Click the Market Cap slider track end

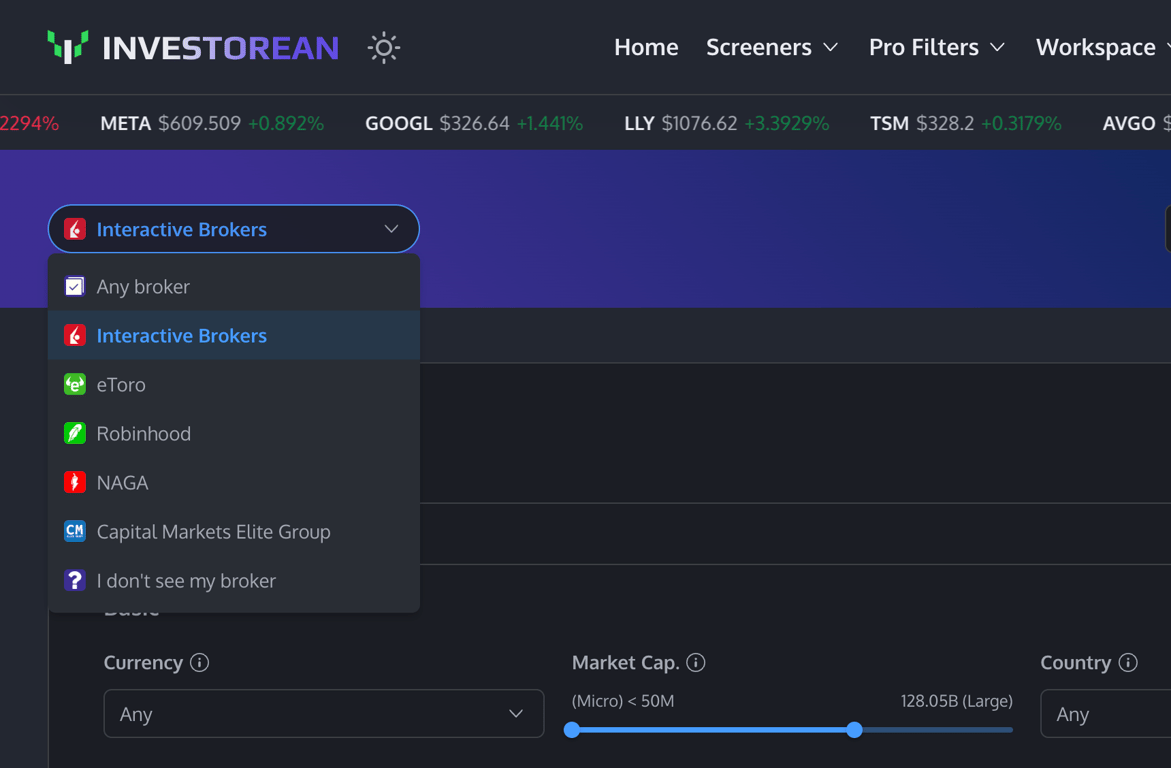(1009, 730)
